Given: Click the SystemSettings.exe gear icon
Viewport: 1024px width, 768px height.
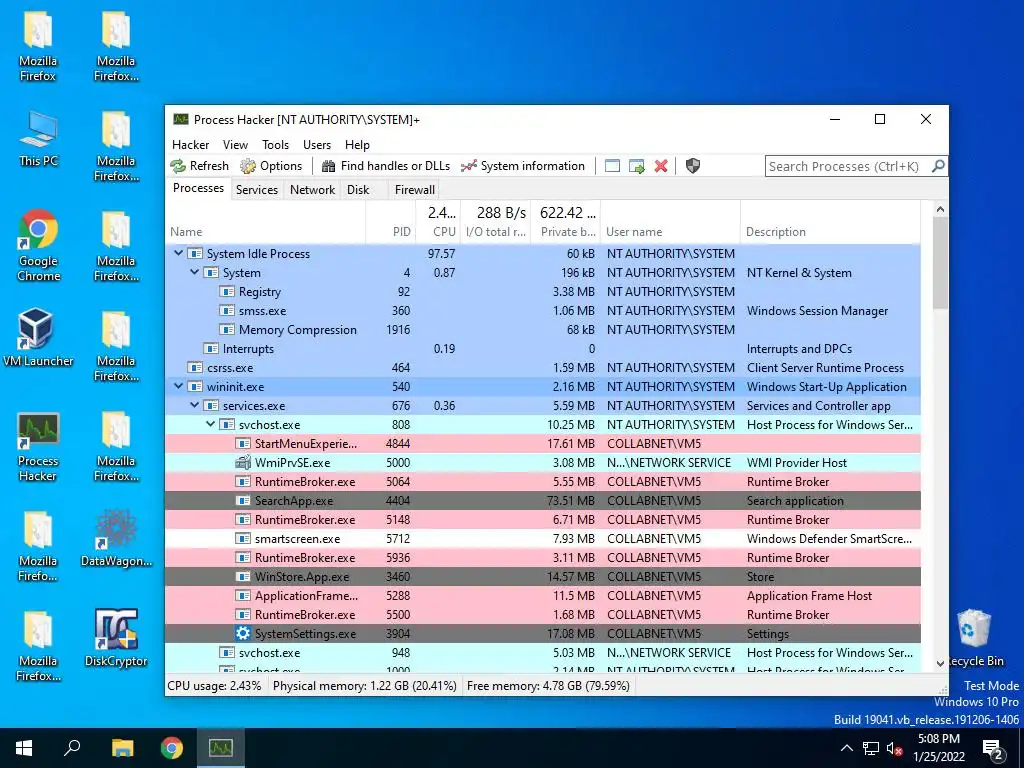Looking at the screenshot, I should (x=243, y=633).
